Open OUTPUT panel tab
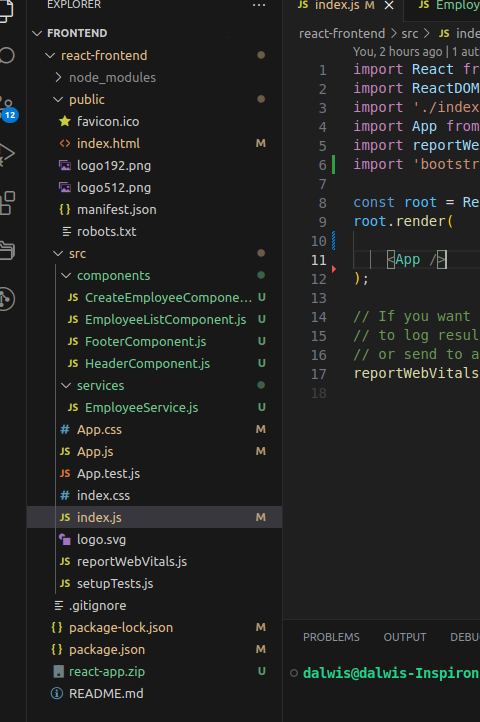 405,637
